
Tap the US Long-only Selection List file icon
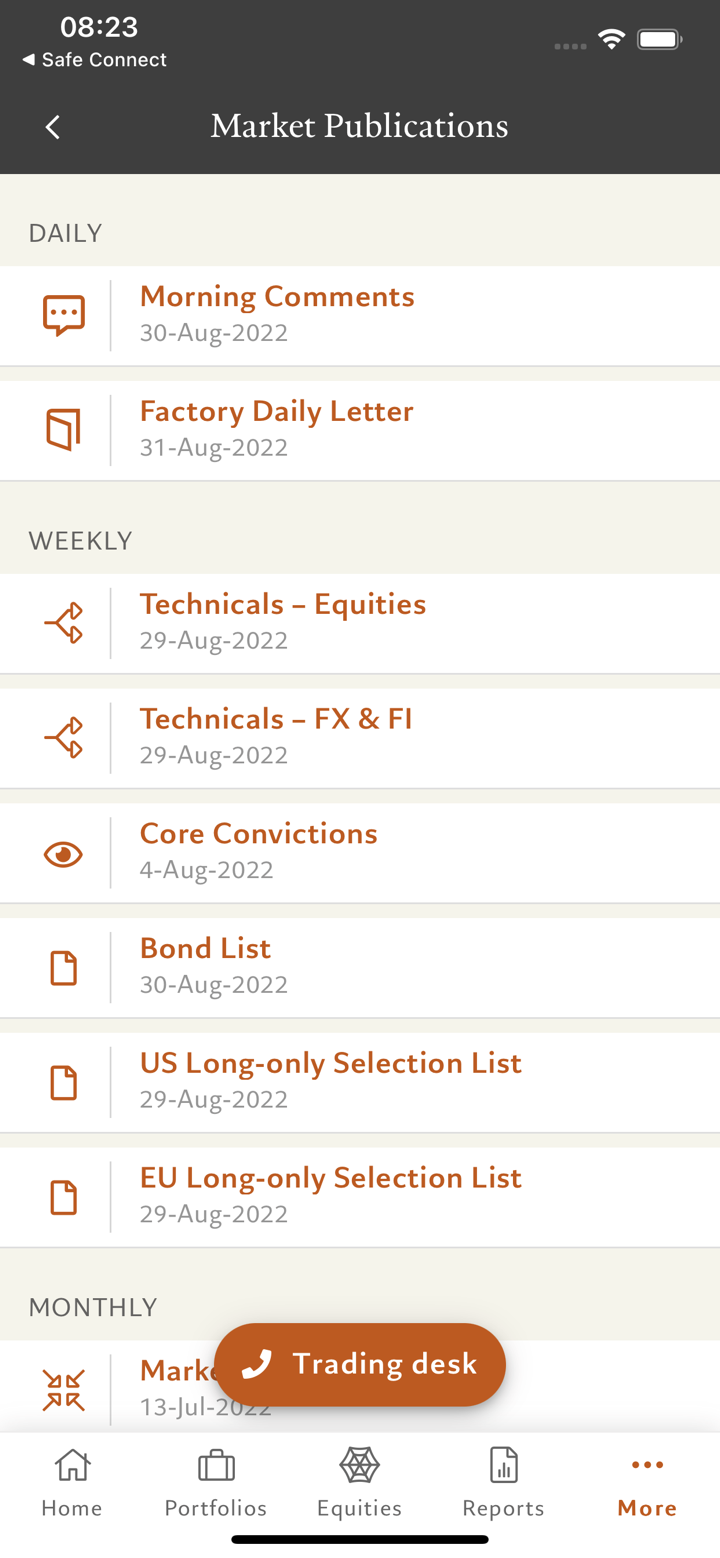click(x=63, y=1083)
